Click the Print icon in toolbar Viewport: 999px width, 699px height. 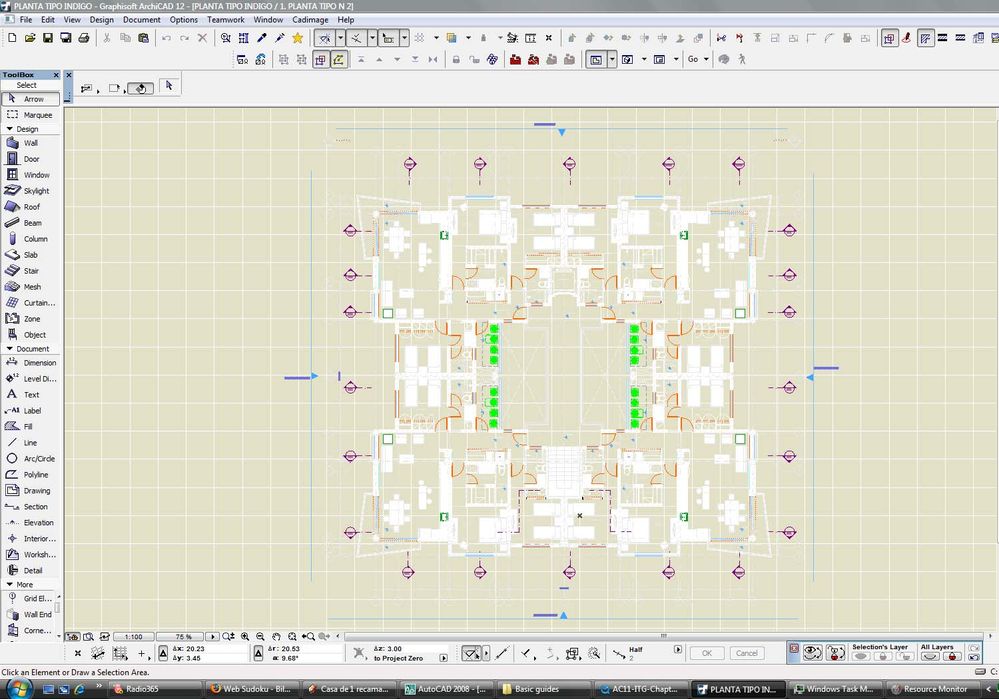pos(83,38)
